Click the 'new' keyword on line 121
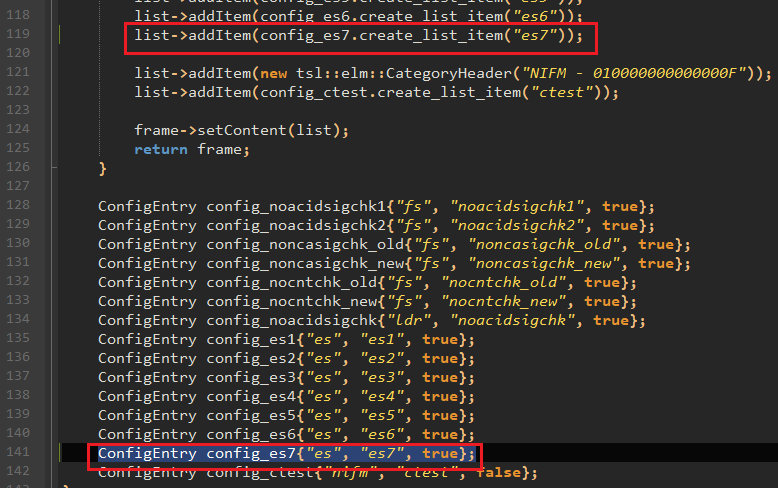This screenshot has height=488, width=778. [x=273, y=73]
